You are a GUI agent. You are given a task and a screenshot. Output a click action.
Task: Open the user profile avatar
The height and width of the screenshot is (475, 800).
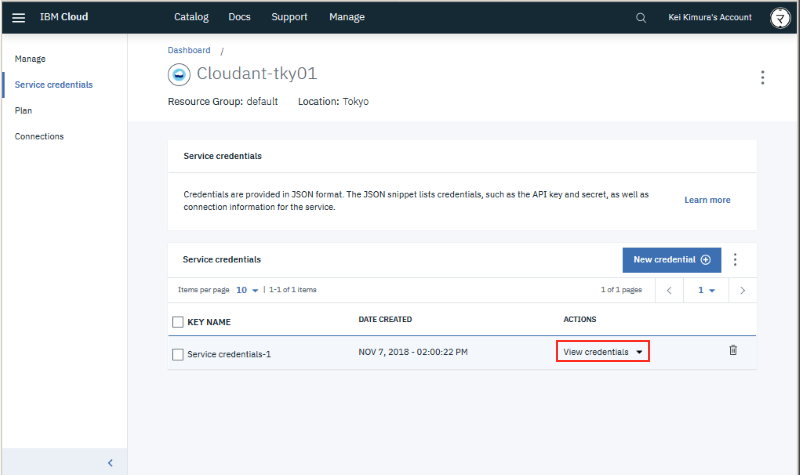click(x=780, y=18)
